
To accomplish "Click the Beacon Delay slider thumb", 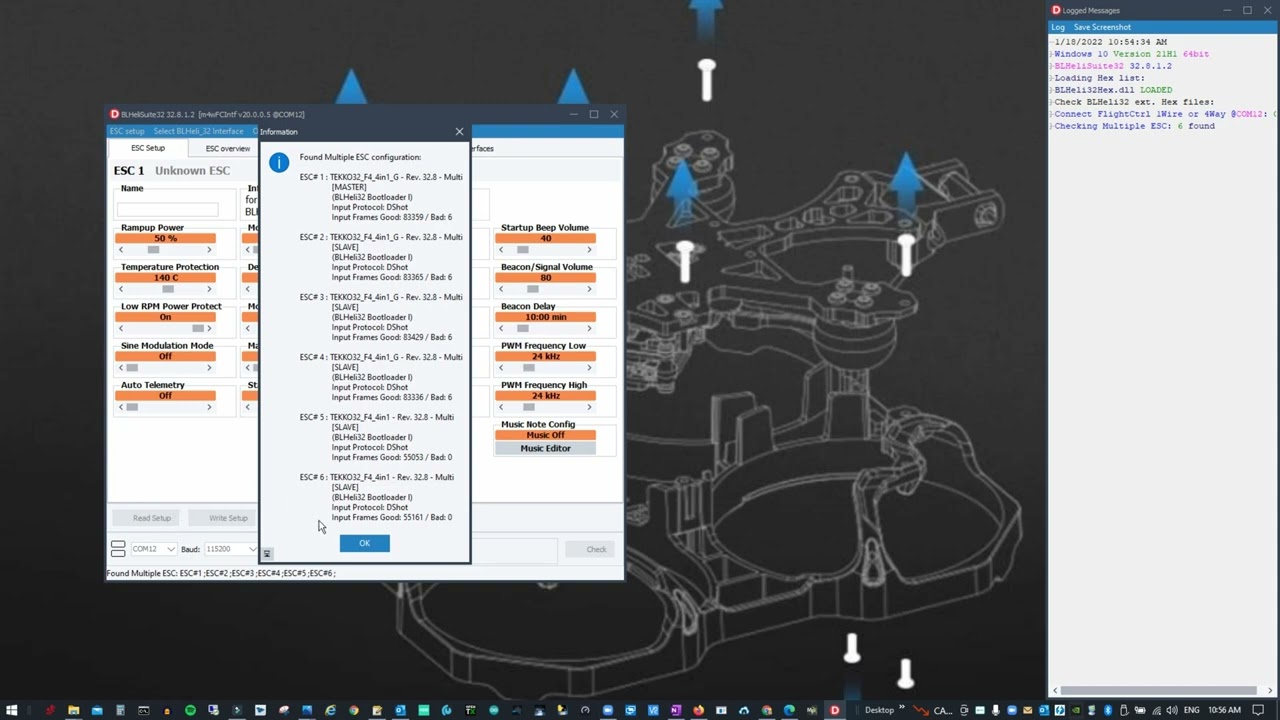I will (x=522, y=328).
